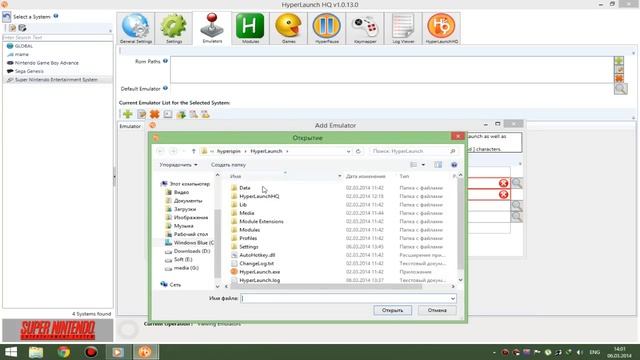Open the Имя column filter dropdown
This screenshot has height=360, width=640.
point(340,176)
